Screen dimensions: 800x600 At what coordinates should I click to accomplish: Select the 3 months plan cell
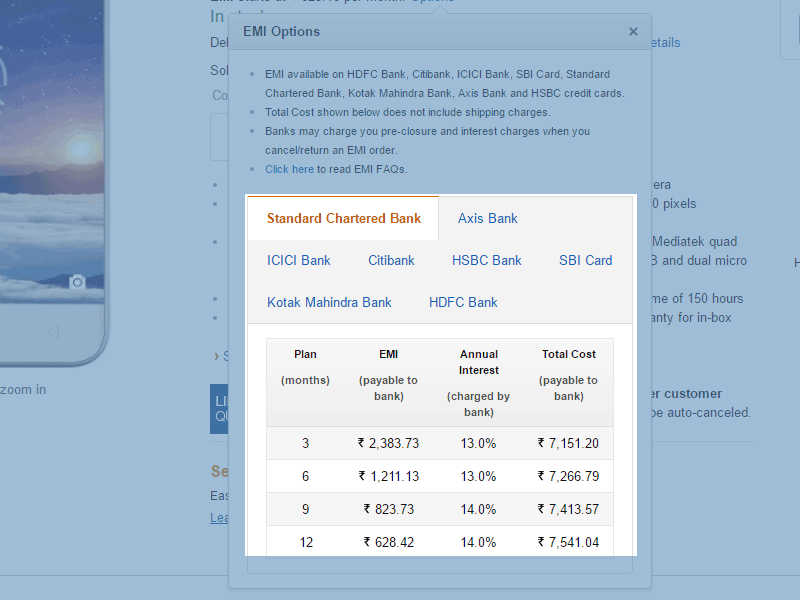point(305,443)
